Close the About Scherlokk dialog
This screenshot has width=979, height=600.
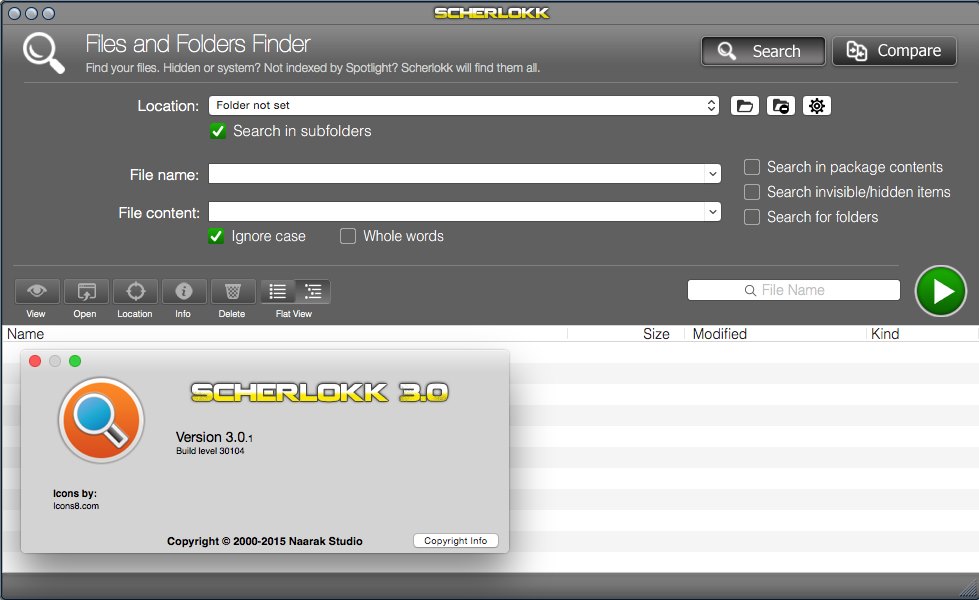coord(35,361)
